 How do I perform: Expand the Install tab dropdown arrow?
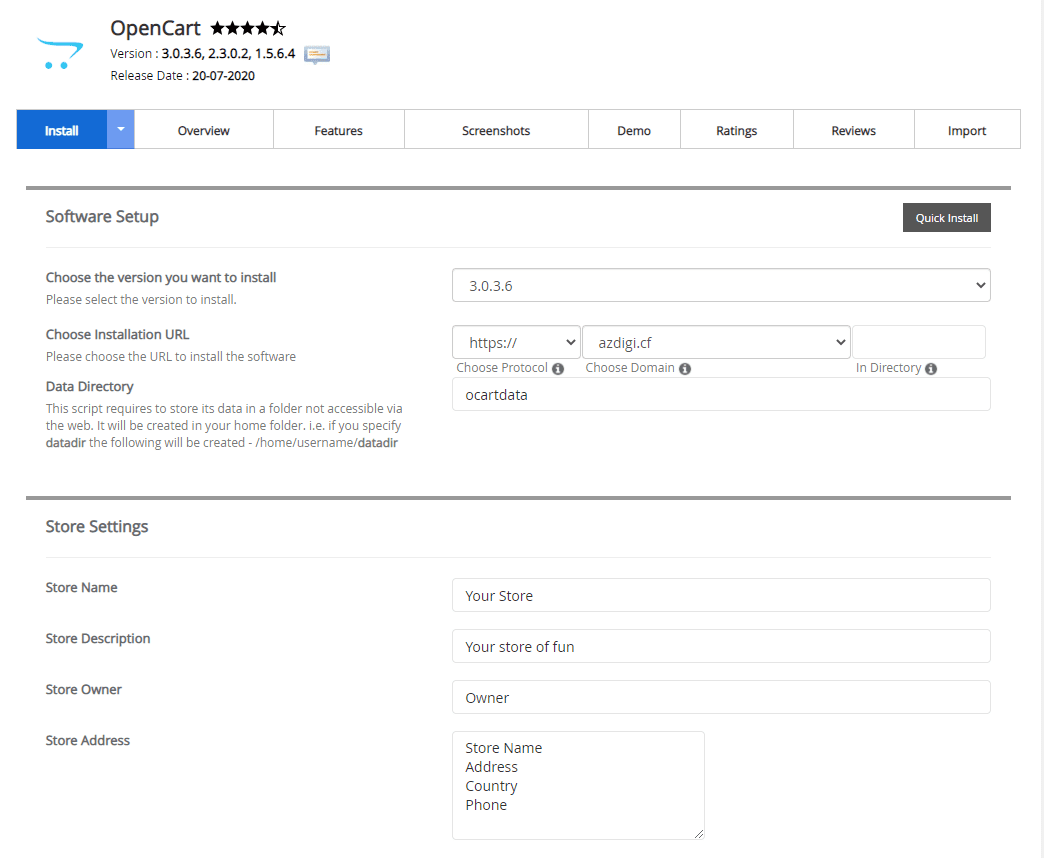click(x=121, y=130)
